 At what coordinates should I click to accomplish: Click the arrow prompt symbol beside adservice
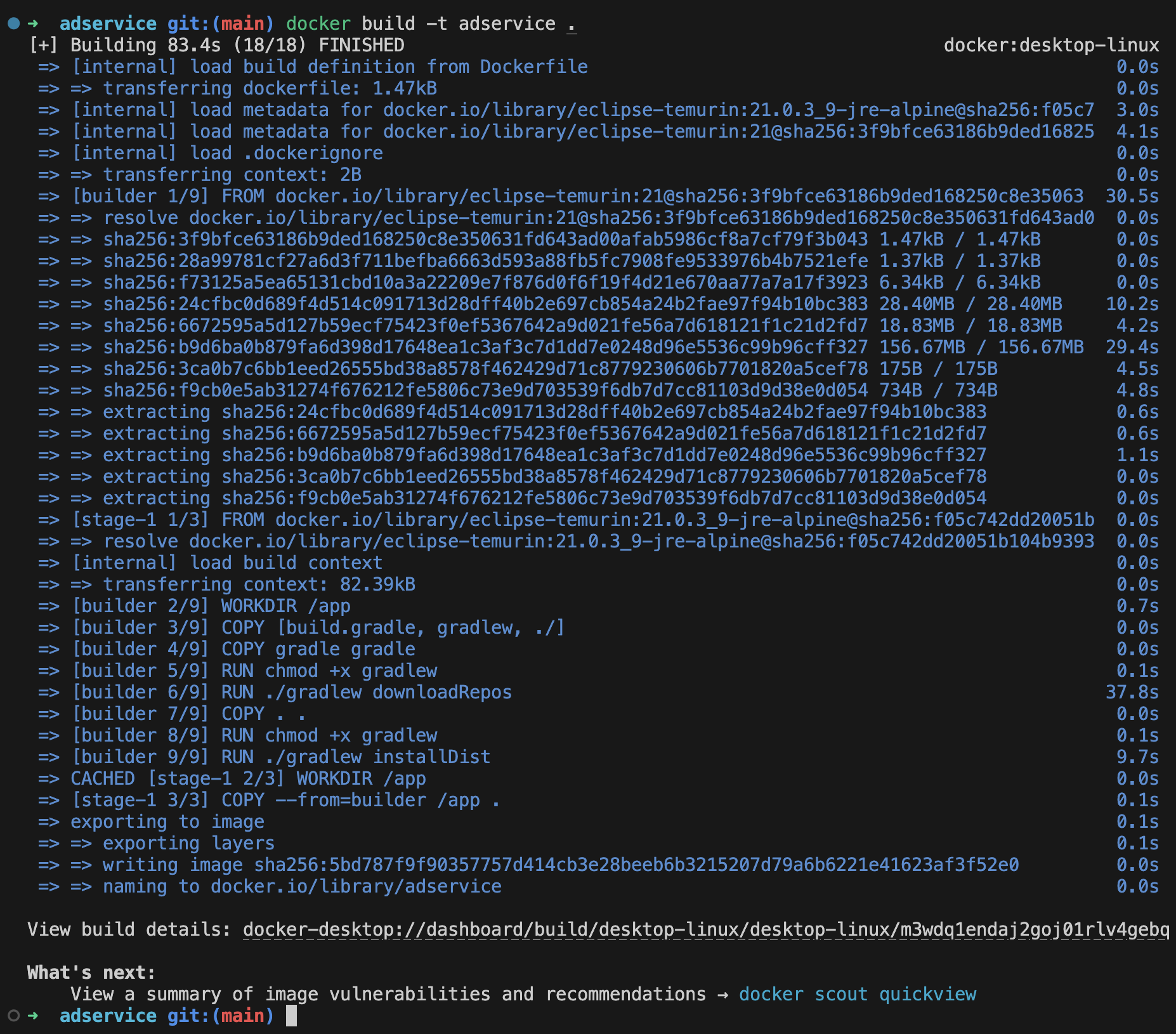[34, 23]
